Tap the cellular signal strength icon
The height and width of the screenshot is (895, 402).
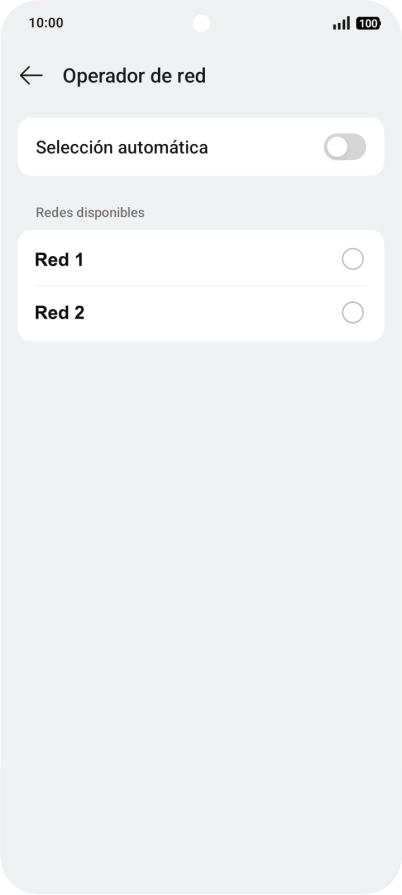341,23
